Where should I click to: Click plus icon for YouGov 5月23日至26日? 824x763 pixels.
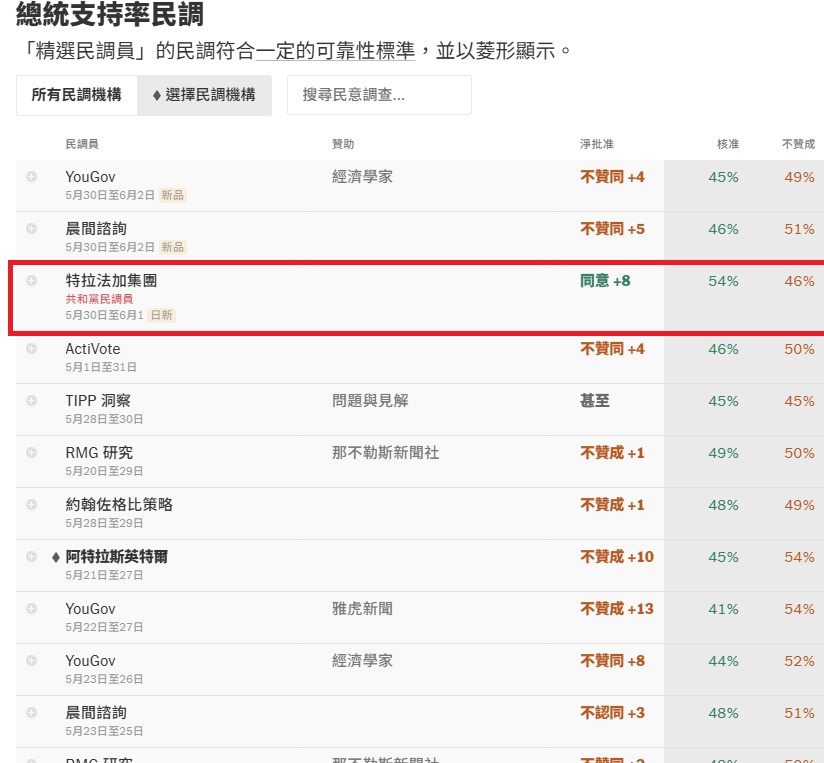[32, 660]
